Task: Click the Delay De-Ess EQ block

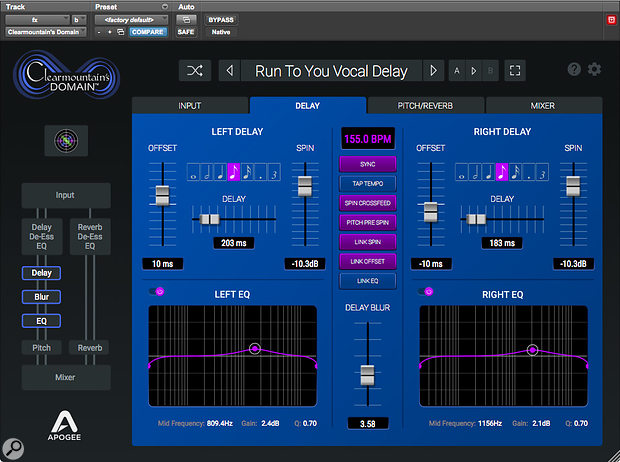Action: [42, 237]
